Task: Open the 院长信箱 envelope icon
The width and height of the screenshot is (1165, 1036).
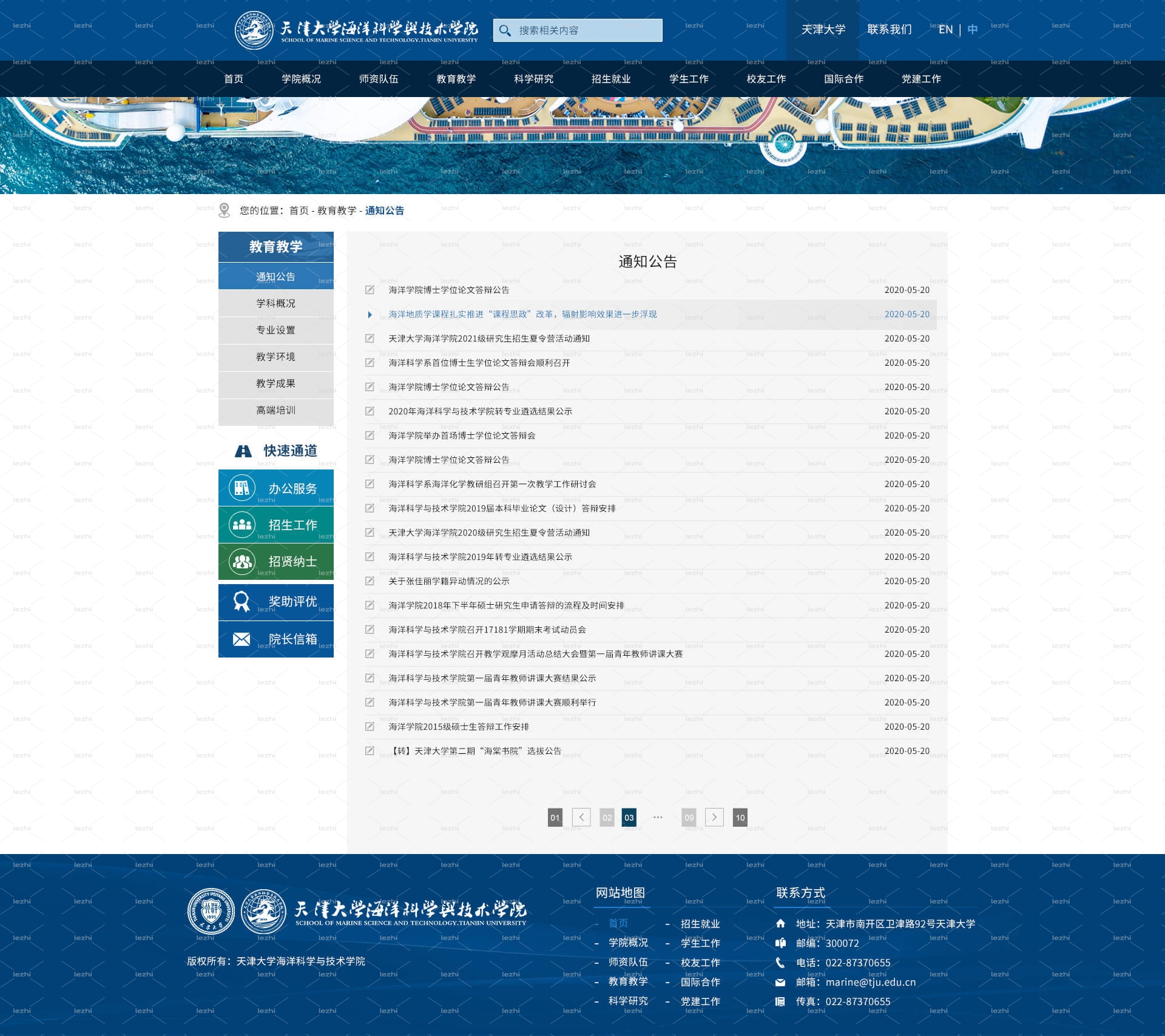Action: (x=241, y=639)
